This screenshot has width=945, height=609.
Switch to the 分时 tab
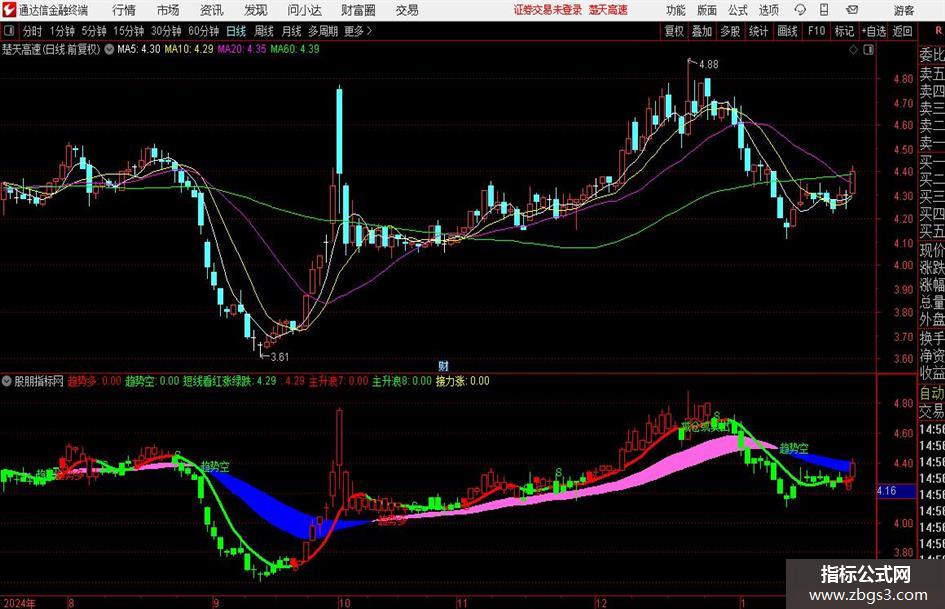pos(33,31)
